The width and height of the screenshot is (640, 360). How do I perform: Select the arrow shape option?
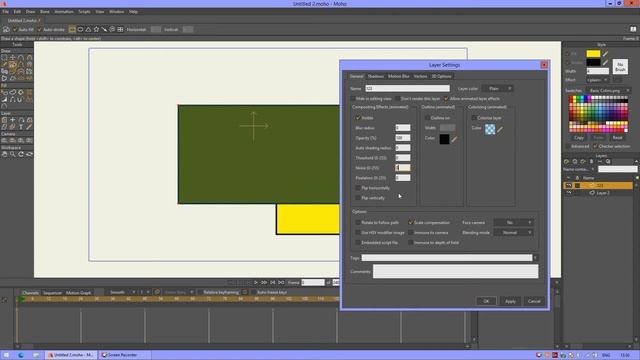(104, 29)
